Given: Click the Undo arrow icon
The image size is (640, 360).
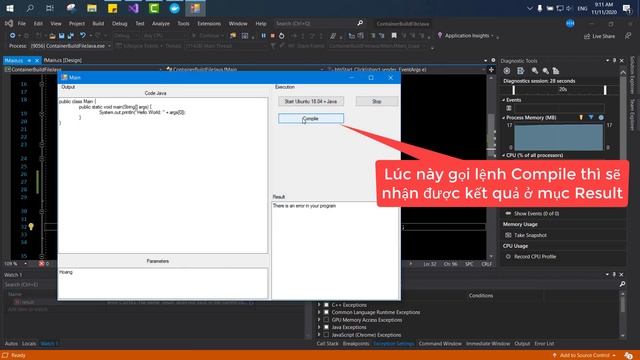Looking at the screenshot, I should (x=83, y=36).
